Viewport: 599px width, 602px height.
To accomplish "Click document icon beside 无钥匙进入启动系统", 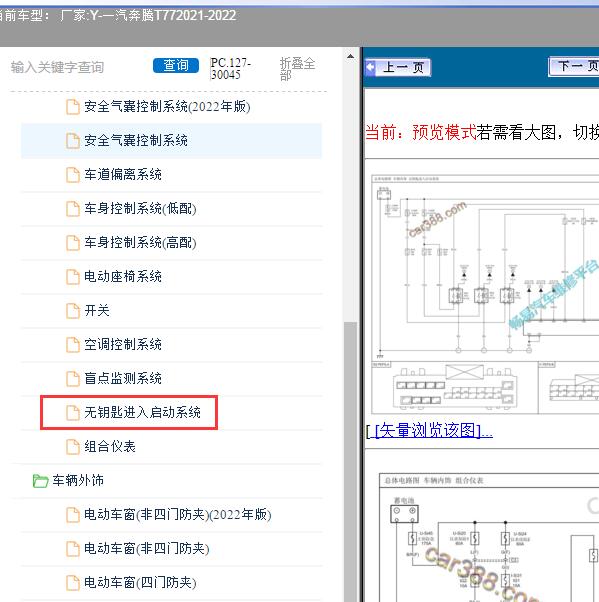I will click(72, 413).
